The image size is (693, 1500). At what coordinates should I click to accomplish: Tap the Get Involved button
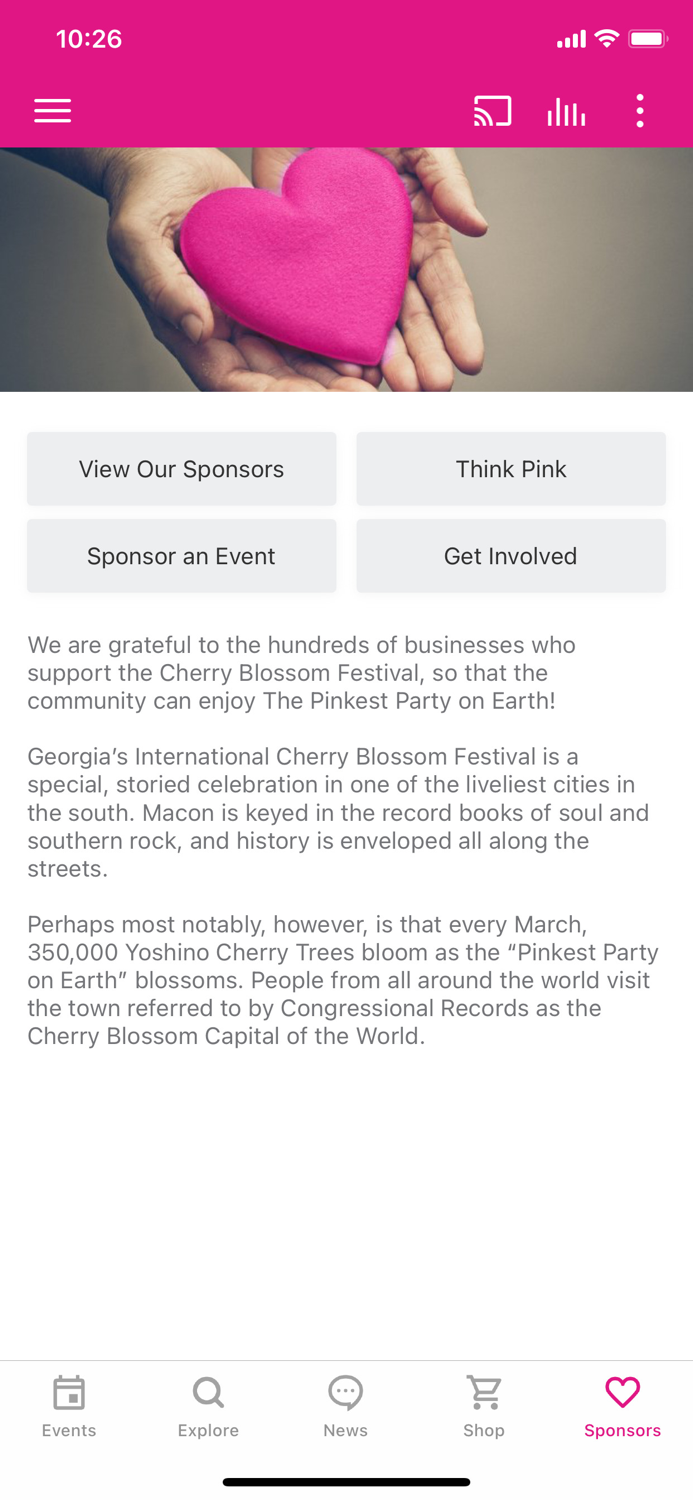(x=511, y=555)
